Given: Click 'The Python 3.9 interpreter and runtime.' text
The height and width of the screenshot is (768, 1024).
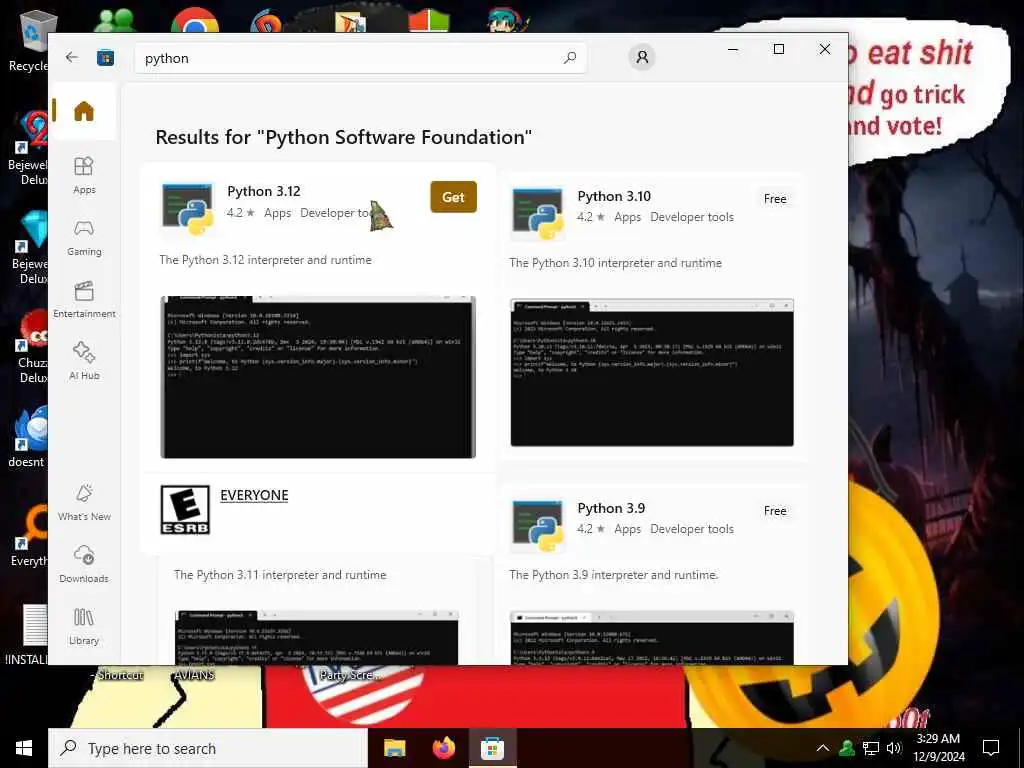Looking at the screenshot, I should click(614, 575).
